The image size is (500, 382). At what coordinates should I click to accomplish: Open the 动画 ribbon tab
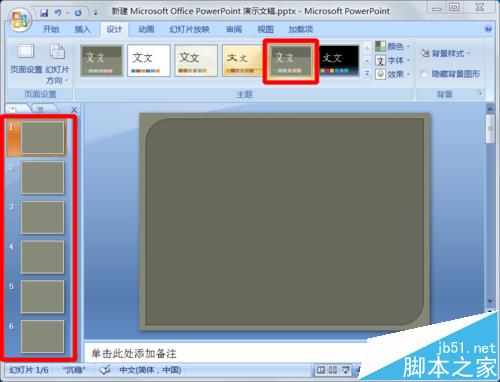[146, 29]
